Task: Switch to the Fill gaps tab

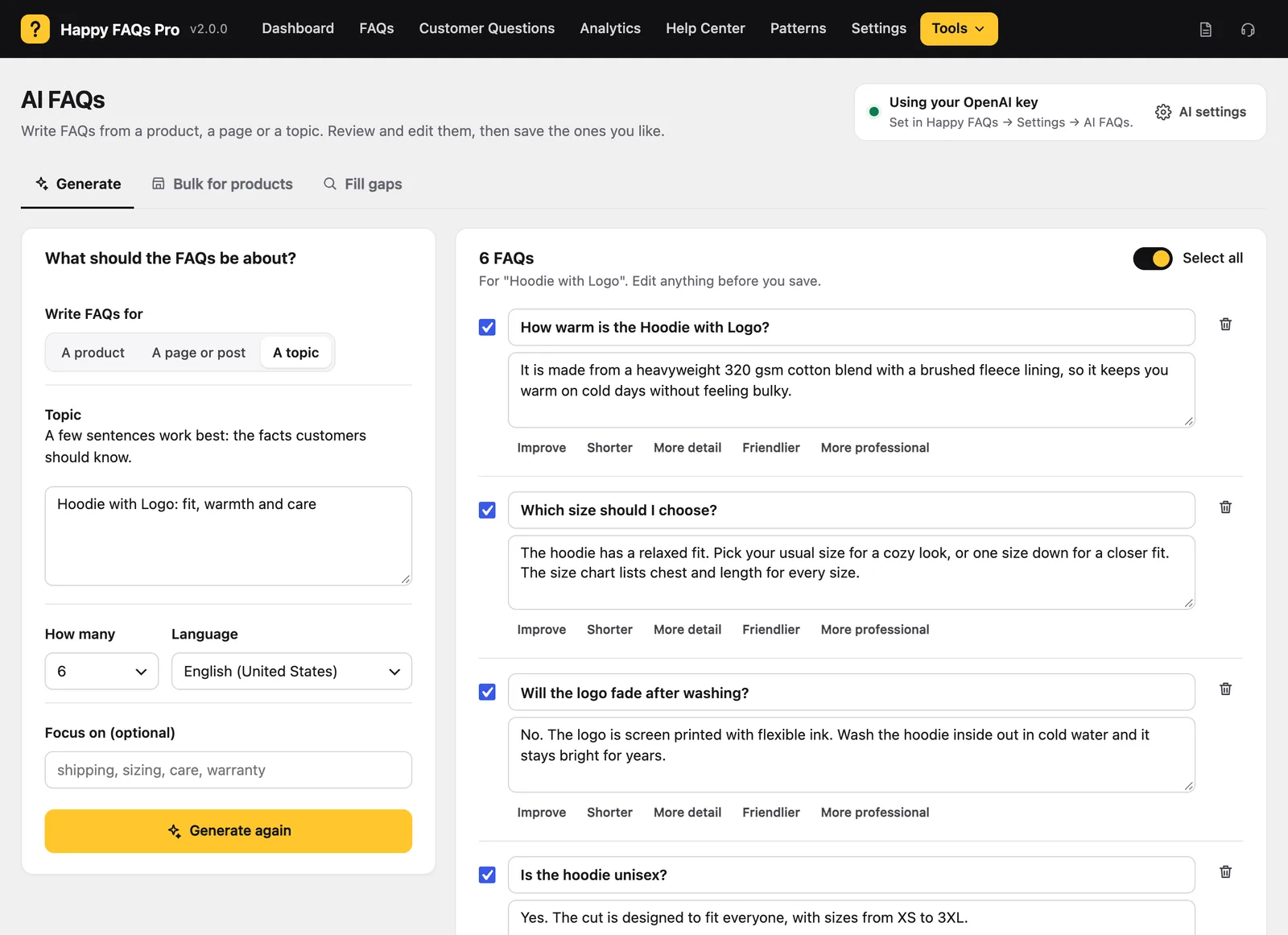Action: coord(362,184)
